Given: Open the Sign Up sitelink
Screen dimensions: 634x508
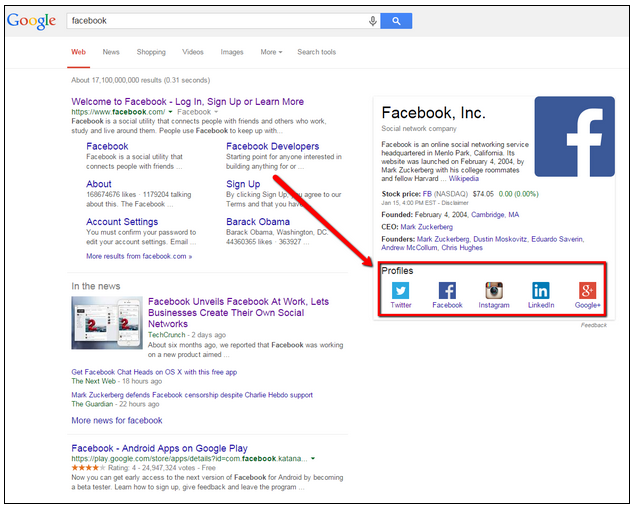Looking at the screenshot, I should click(x=243, y=184).
